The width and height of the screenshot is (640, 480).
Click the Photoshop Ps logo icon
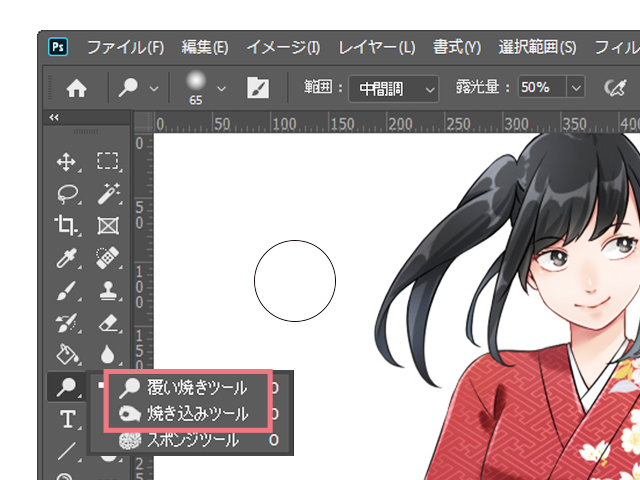coord(58,47)
